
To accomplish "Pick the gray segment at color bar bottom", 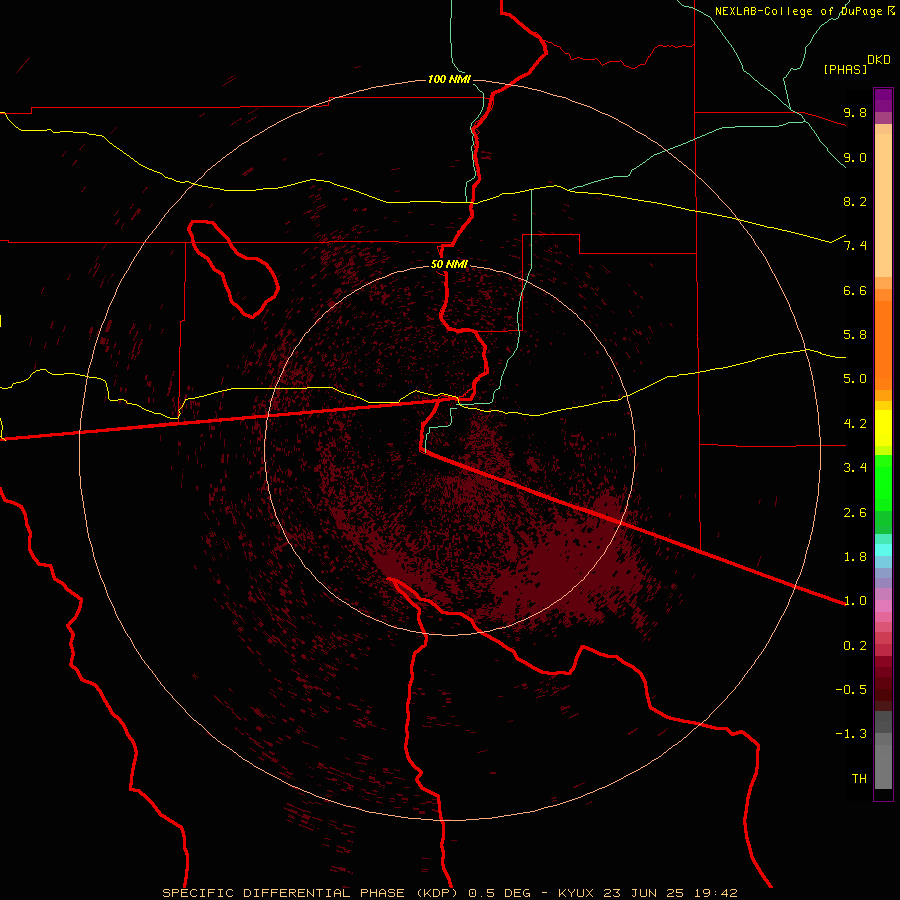I will (x=883, y=763).
